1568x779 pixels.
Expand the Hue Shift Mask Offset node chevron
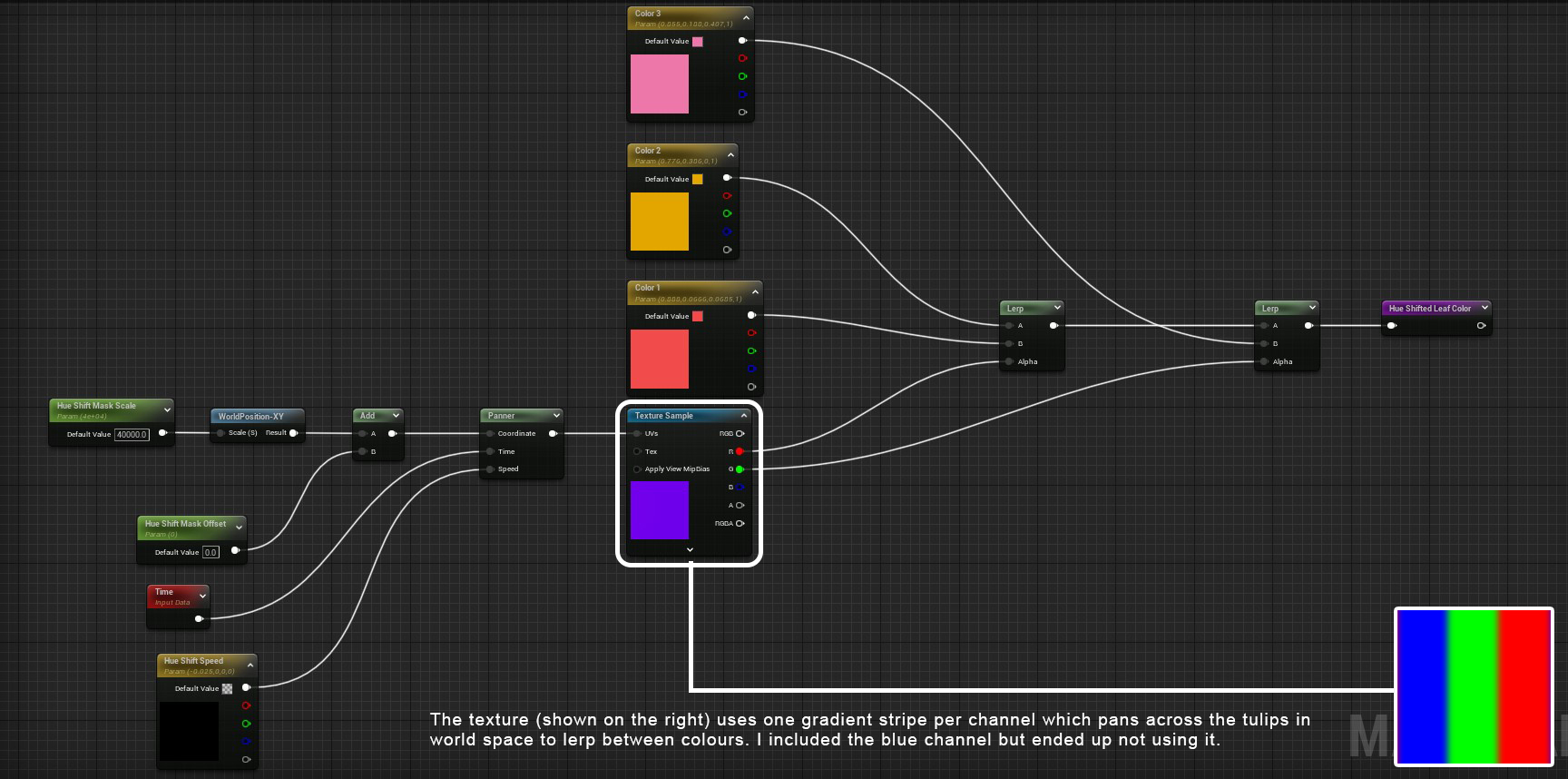240,528
